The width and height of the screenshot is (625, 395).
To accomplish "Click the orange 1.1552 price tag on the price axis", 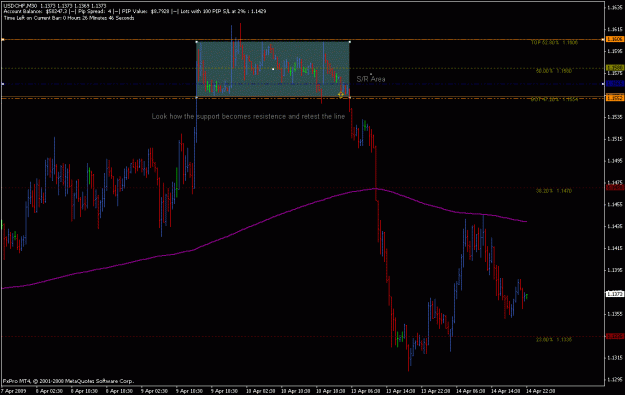I will (615, 98).
